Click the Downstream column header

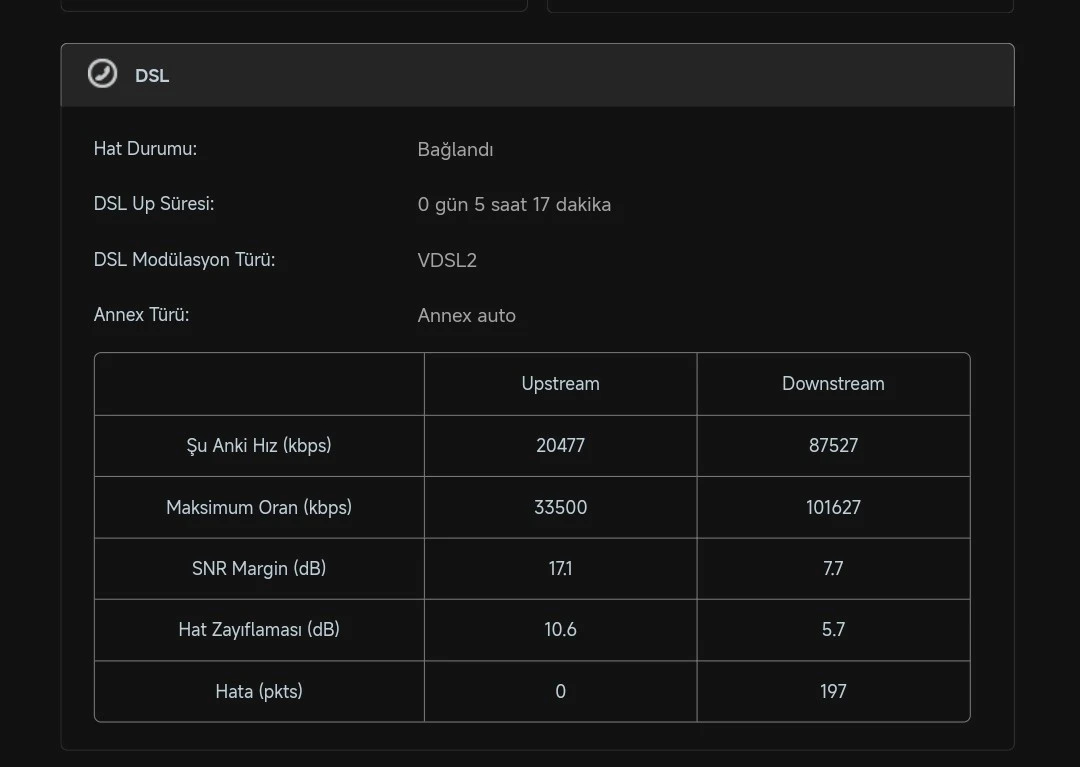833,384
